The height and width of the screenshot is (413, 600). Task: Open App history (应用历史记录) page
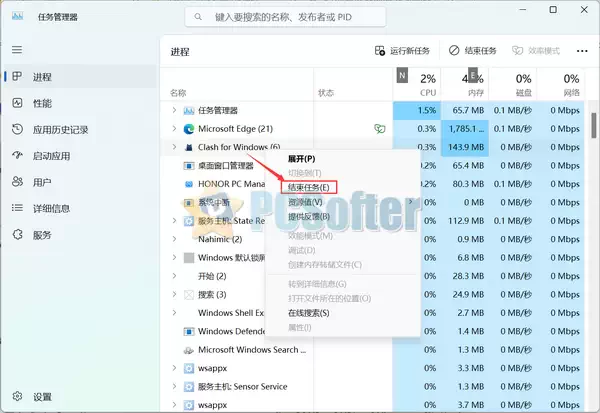(60, 130)
